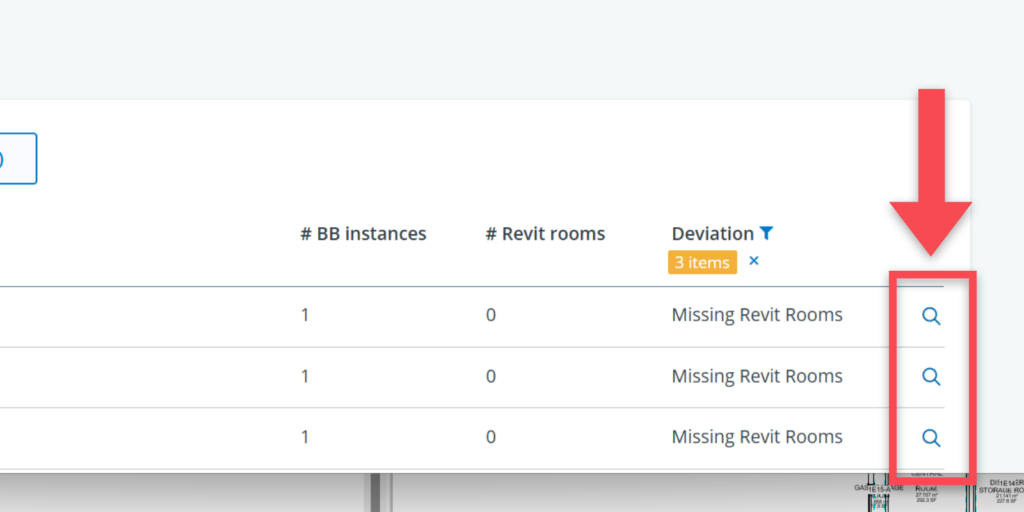The height and width of the screenshot is (512, 1024).
Task: Click the Deviation column header text
Action: [x=712, y=234]
